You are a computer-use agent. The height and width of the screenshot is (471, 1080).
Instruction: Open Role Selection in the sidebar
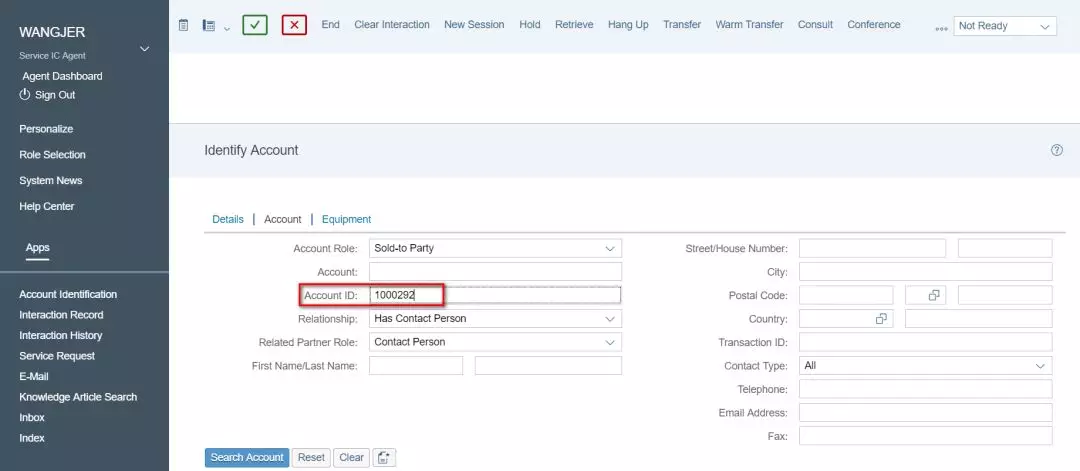pyautogui.click(x=52, y=155)
